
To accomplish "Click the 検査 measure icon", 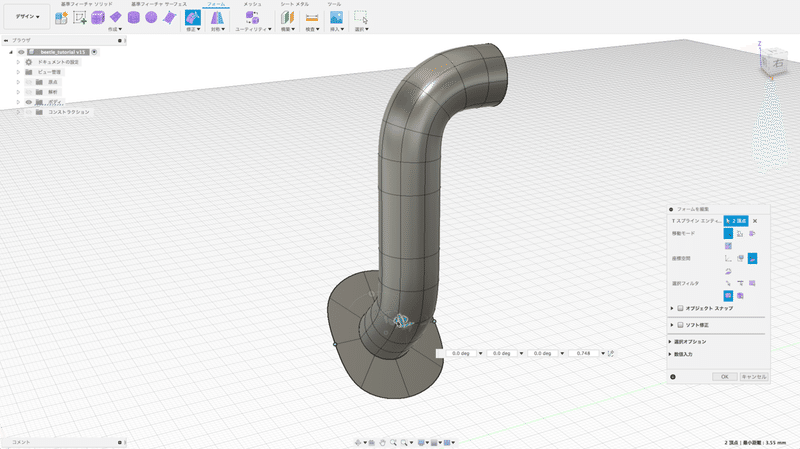I will [312, 18].
